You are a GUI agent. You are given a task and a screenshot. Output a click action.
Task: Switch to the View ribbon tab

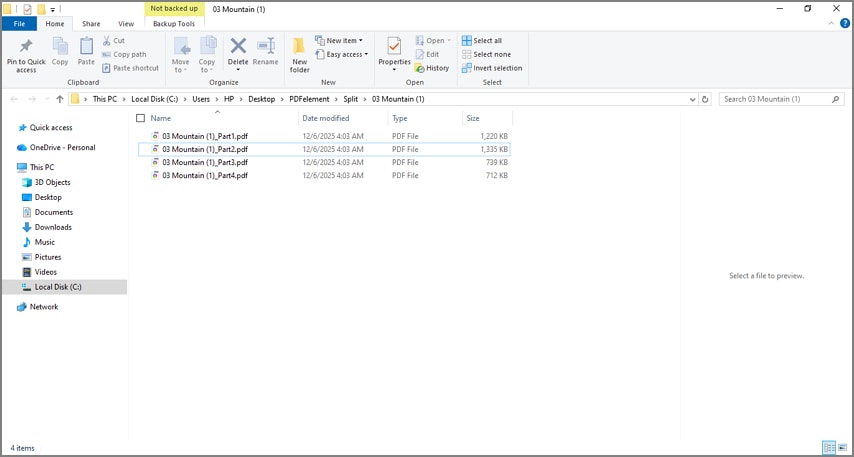point(126,23)
